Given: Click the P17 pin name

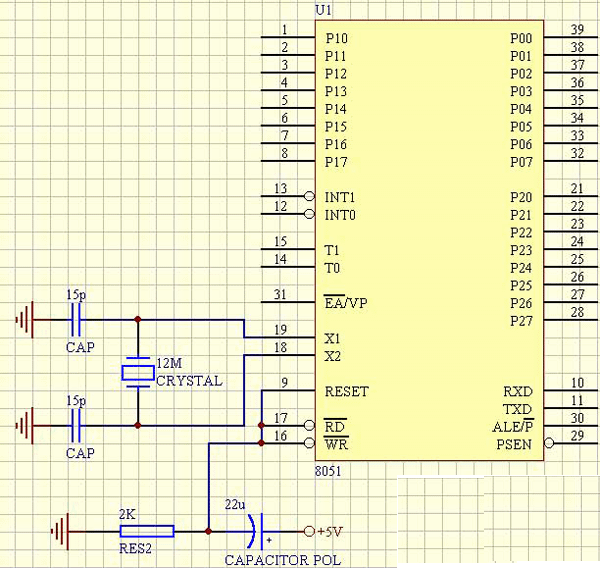Looking at the screenshot, I should [336, 162].
